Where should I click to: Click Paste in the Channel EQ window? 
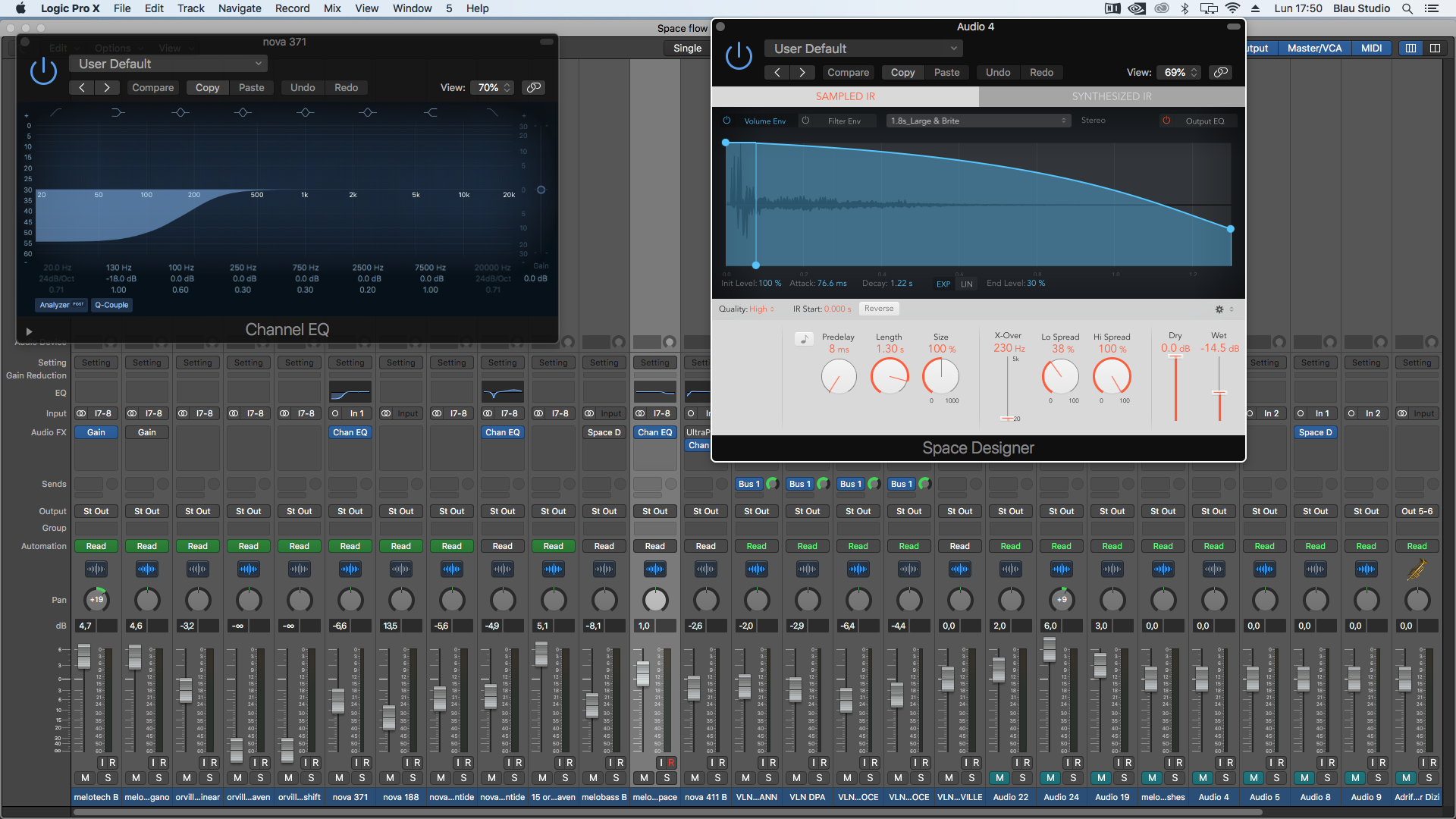coord(251,87)
